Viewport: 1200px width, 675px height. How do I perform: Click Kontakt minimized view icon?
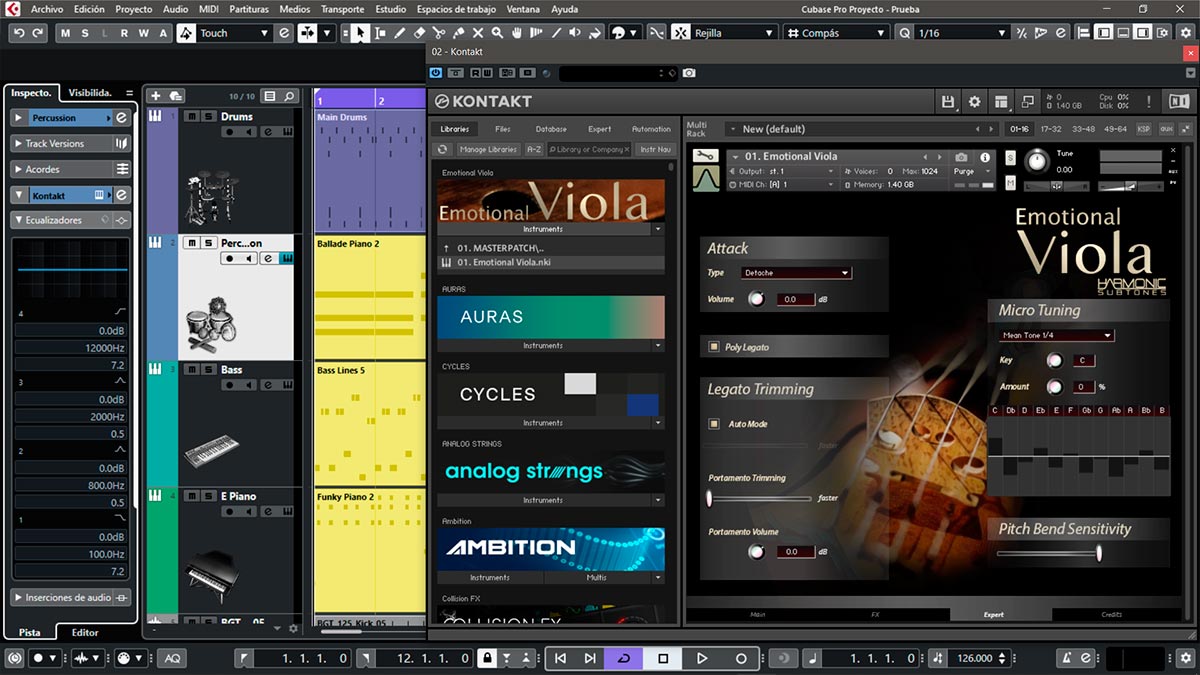pos(1027,101)
